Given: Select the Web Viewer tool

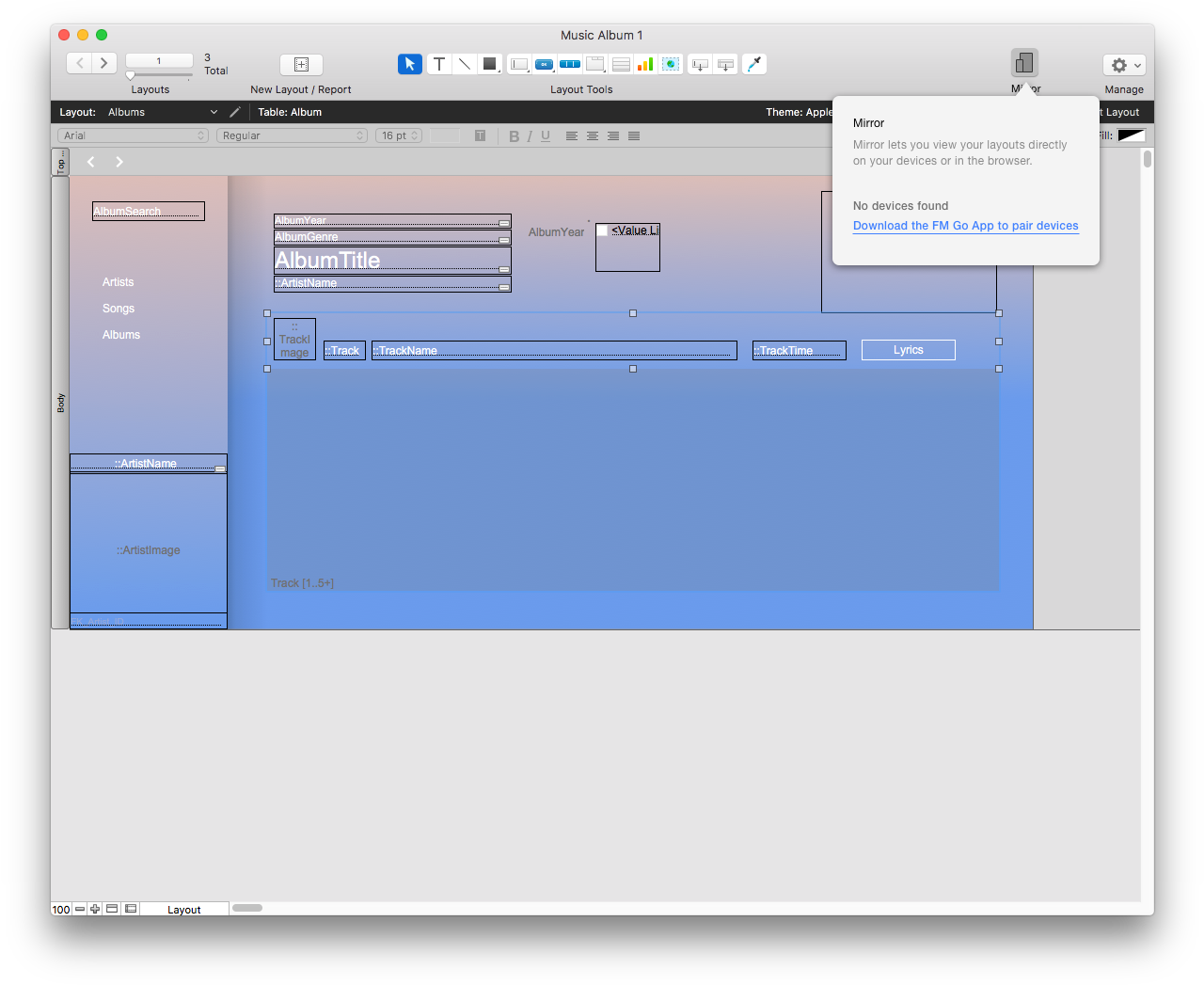Looking at the screenshot, I should click(x=671, y=64).
